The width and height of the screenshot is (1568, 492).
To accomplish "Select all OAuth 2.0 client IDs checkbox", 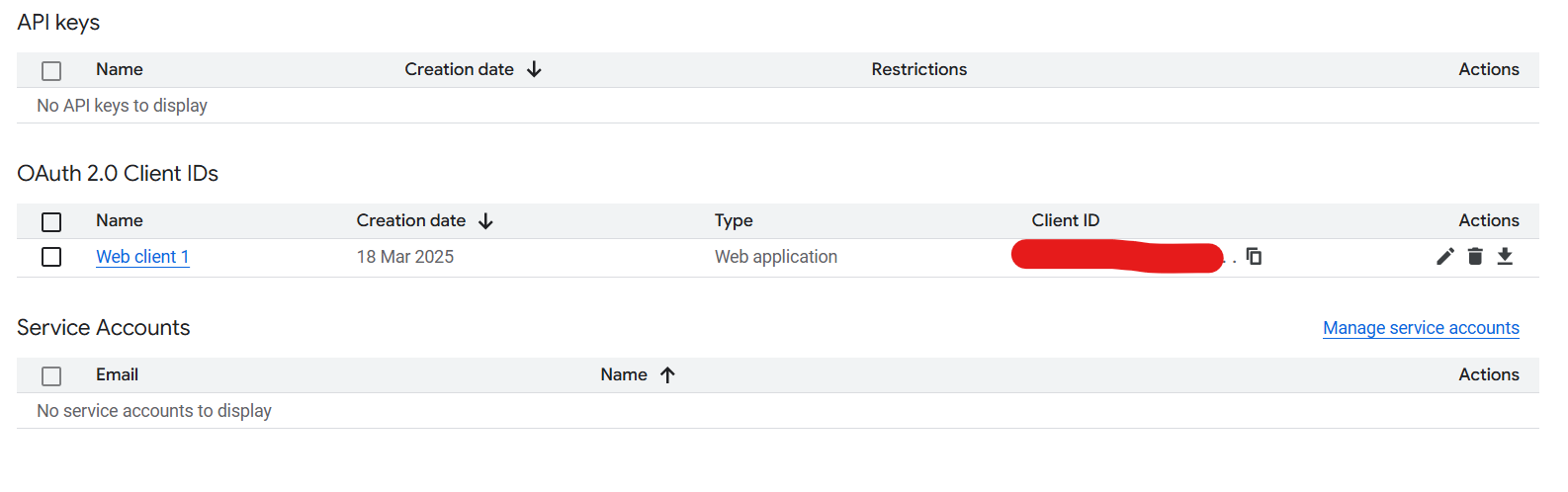I will [x=51, y=222].
